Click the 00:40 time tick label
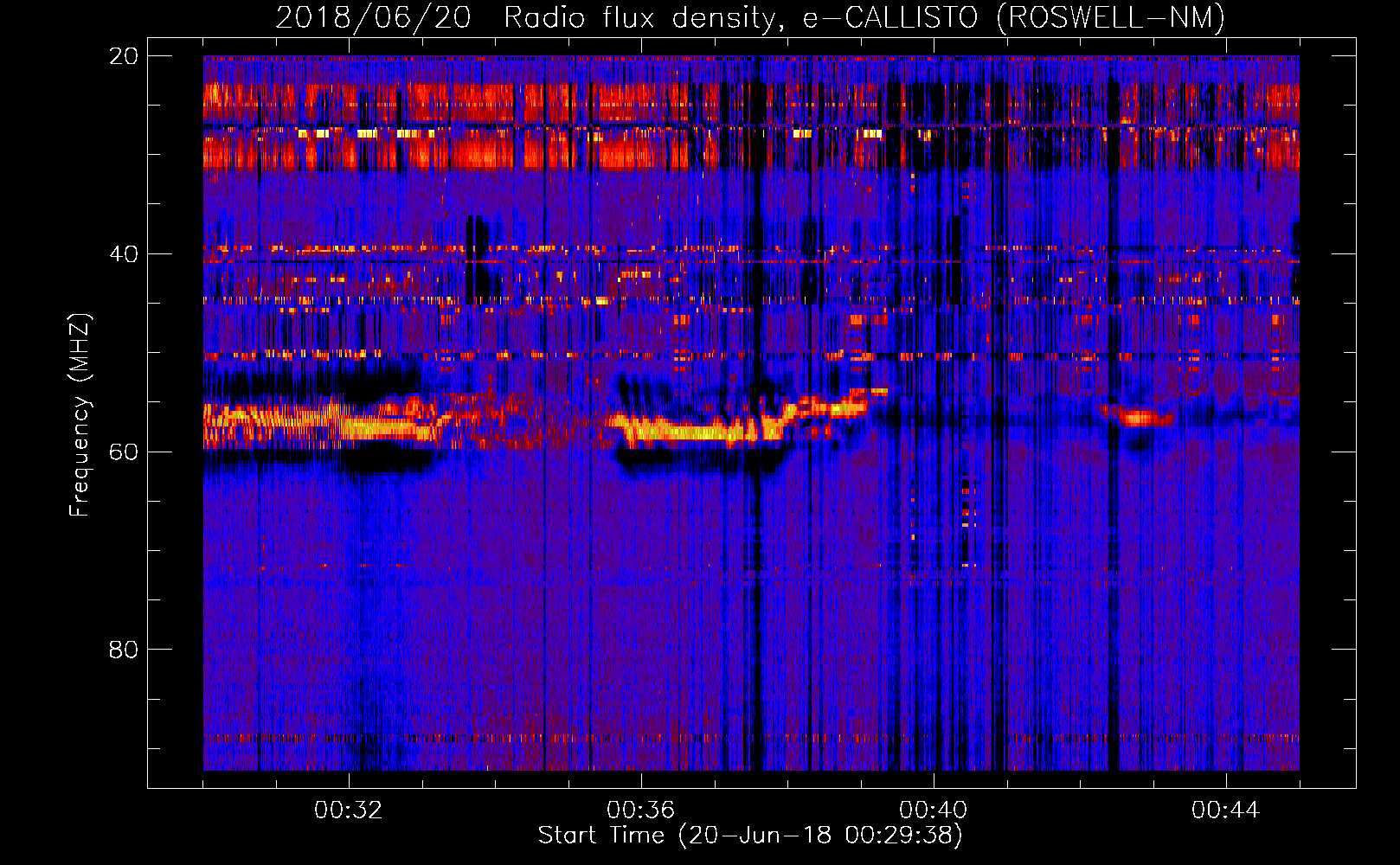The height and width of the screenshot is (865, 1400). tap(934, 811)
